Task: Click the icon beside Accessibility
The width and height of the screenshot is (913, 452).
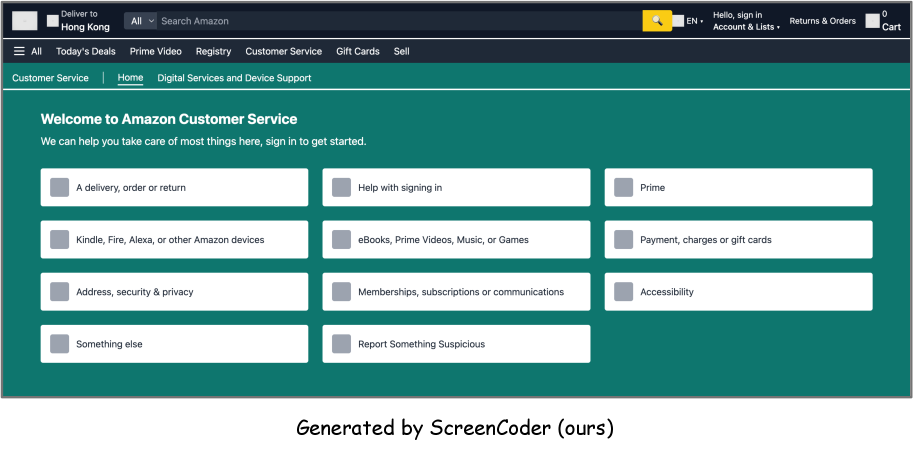Action: coord(623,292)
